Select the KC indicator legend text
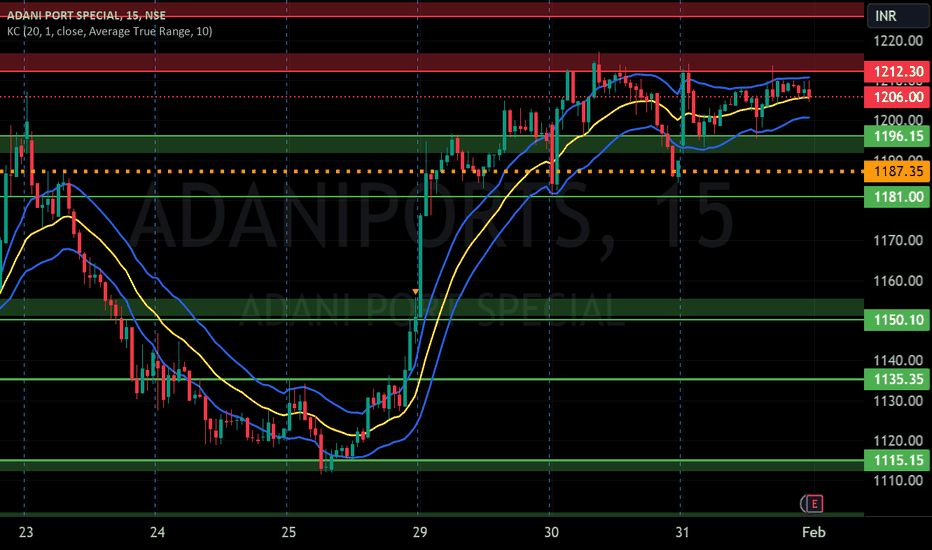This screenshot has width=932, height=550. coord(109,32)
